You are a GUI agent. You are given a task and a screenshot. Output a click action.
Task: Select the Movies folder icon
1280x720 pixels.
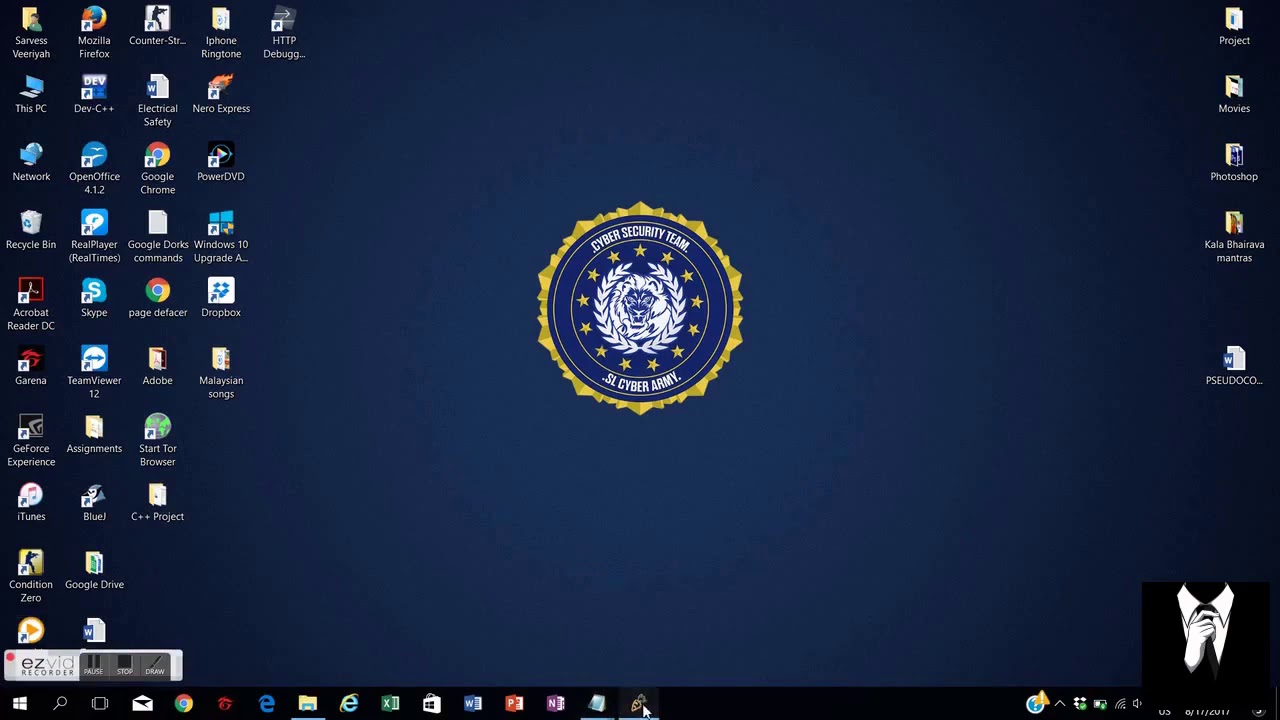(x=1234, y=94)
